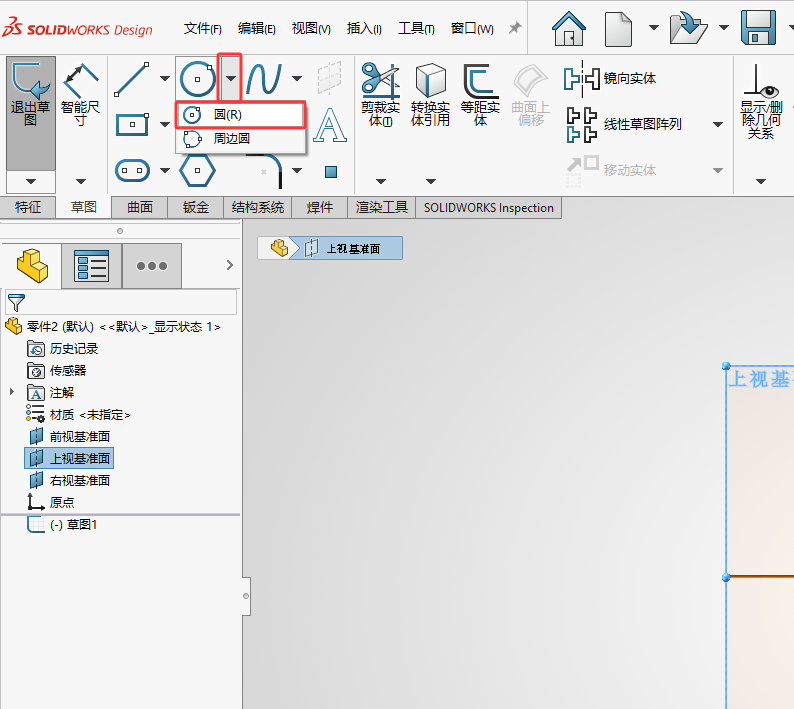Image resolution: width=794 pixels, height=709 pixels.
Task: Select the Spline curve tool
Action: 263,78
